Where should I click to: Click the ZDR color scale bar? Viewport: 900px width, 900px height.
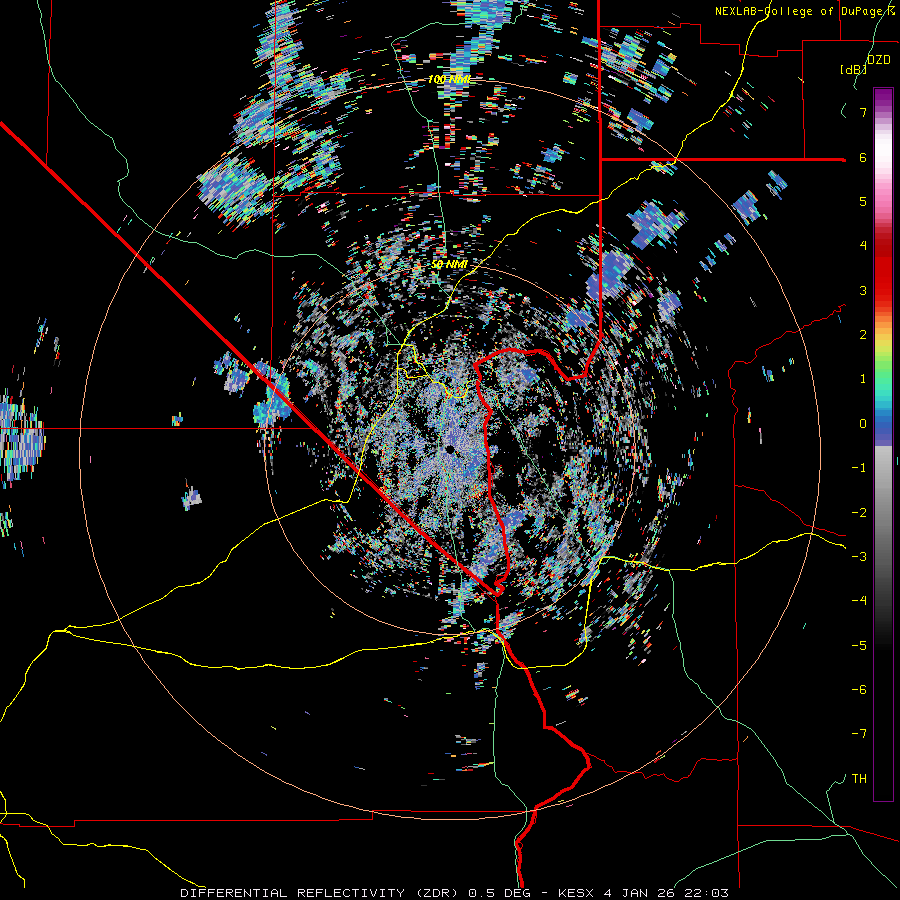point(883,444)
